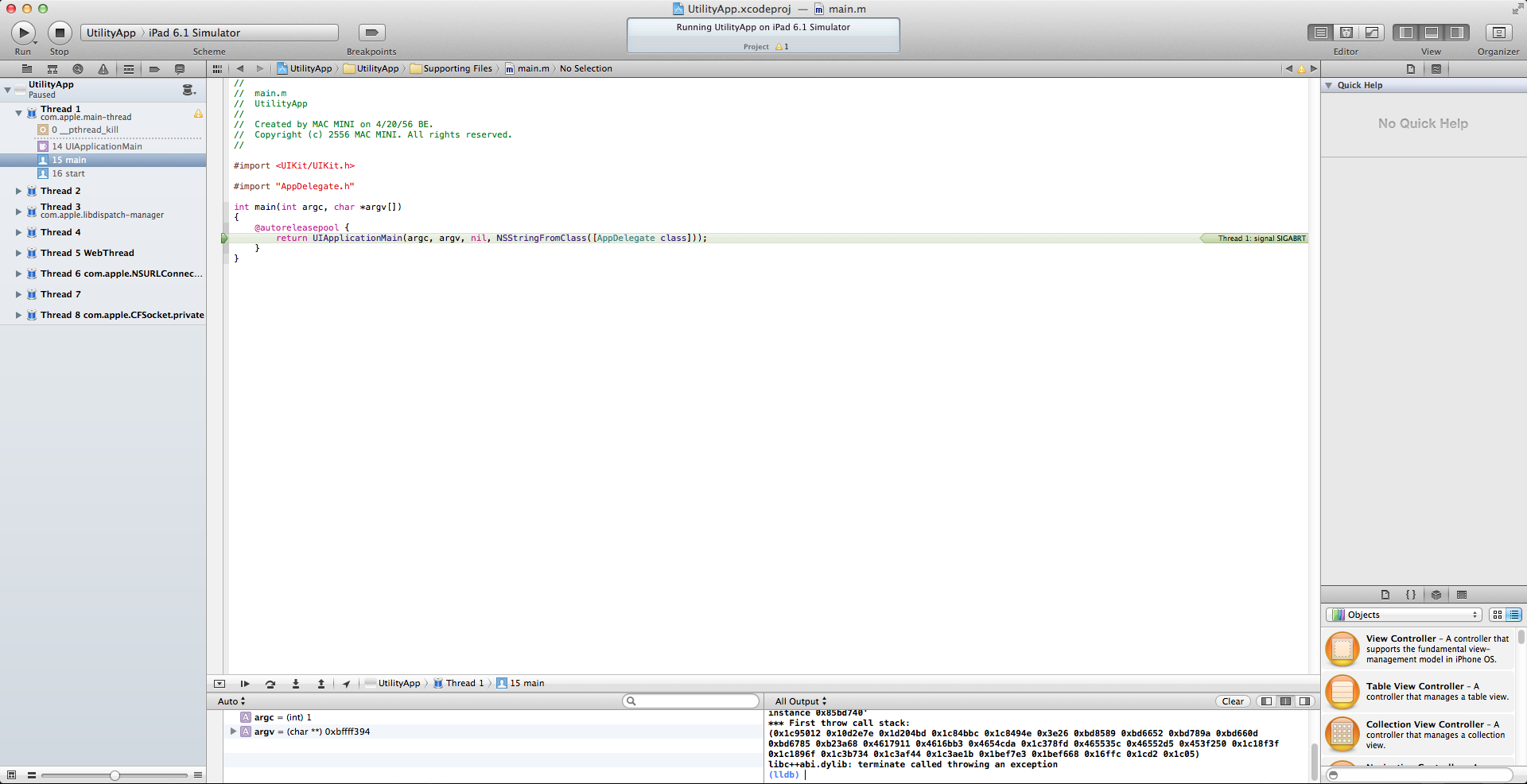Image resolution: width=1527 pixels, height=784 pixels.
Task: Expand Thread 4
Action: tap(18, 232)
